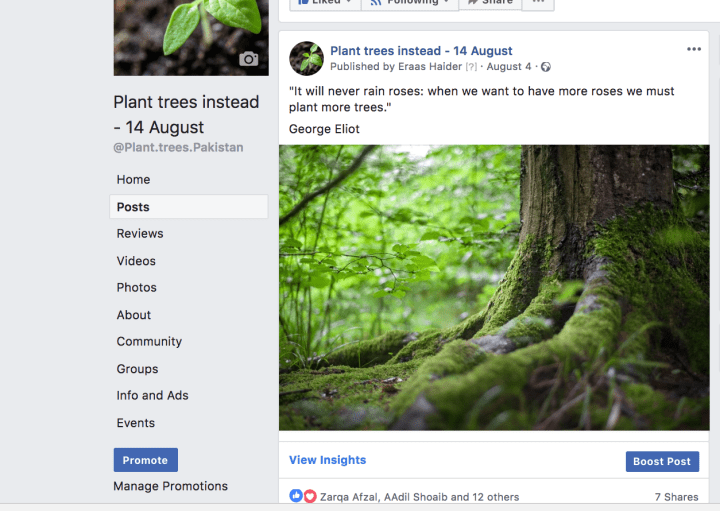Click the public globe audience icon

tap(546, 67)
